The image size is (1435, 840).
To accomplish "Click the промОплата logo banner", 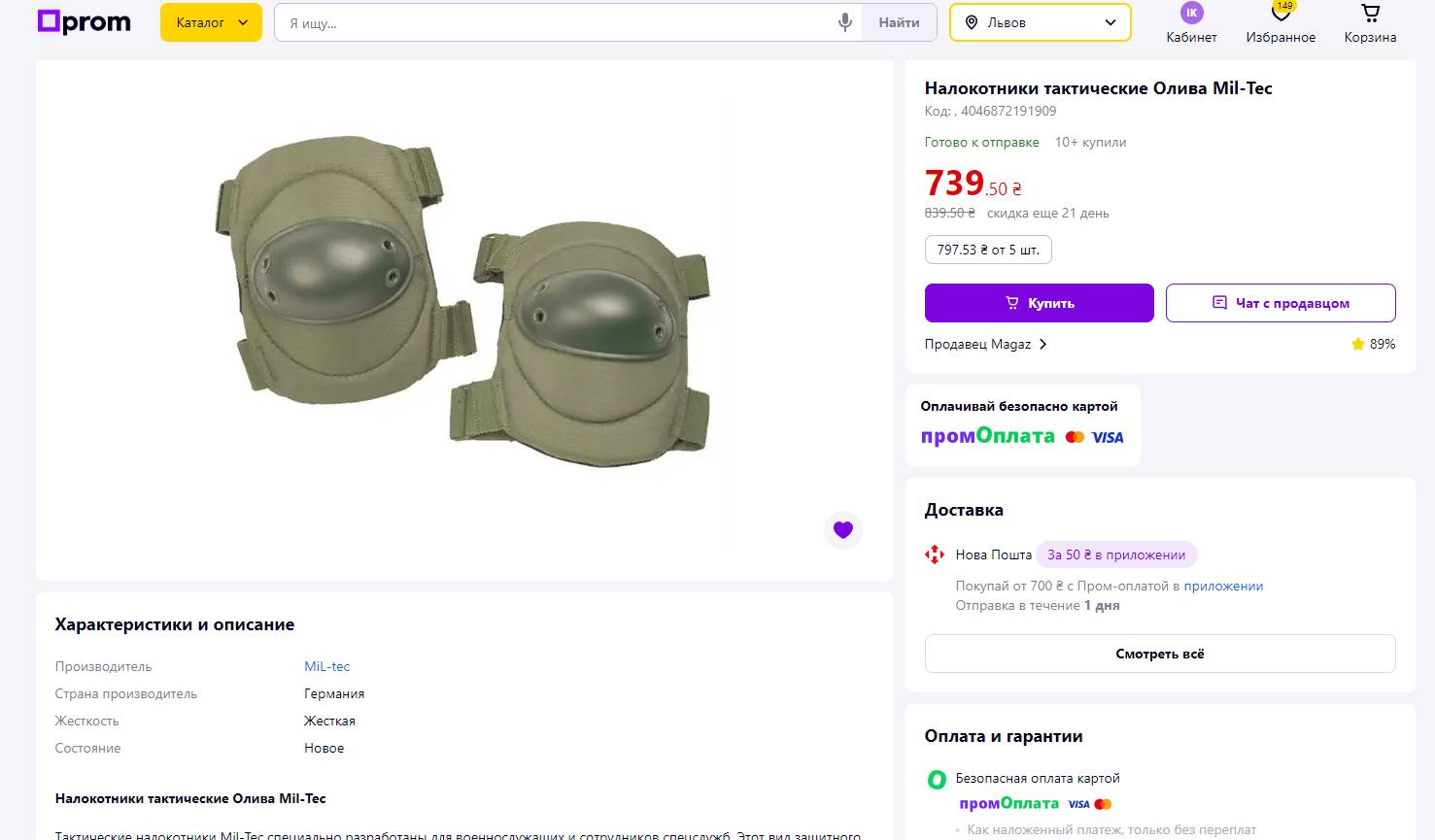I will pos(987,436).
